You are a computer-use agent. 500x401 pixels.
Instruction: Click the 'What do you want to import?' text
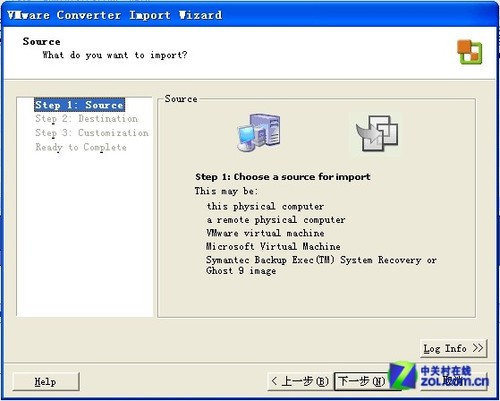pyautogui.click(x=115, y=55)
